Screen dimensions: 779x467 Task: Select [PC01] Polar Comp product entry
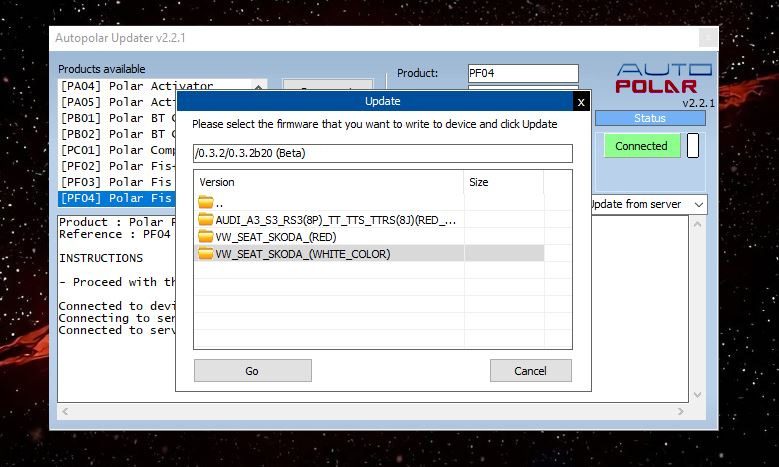click(117, 150)
